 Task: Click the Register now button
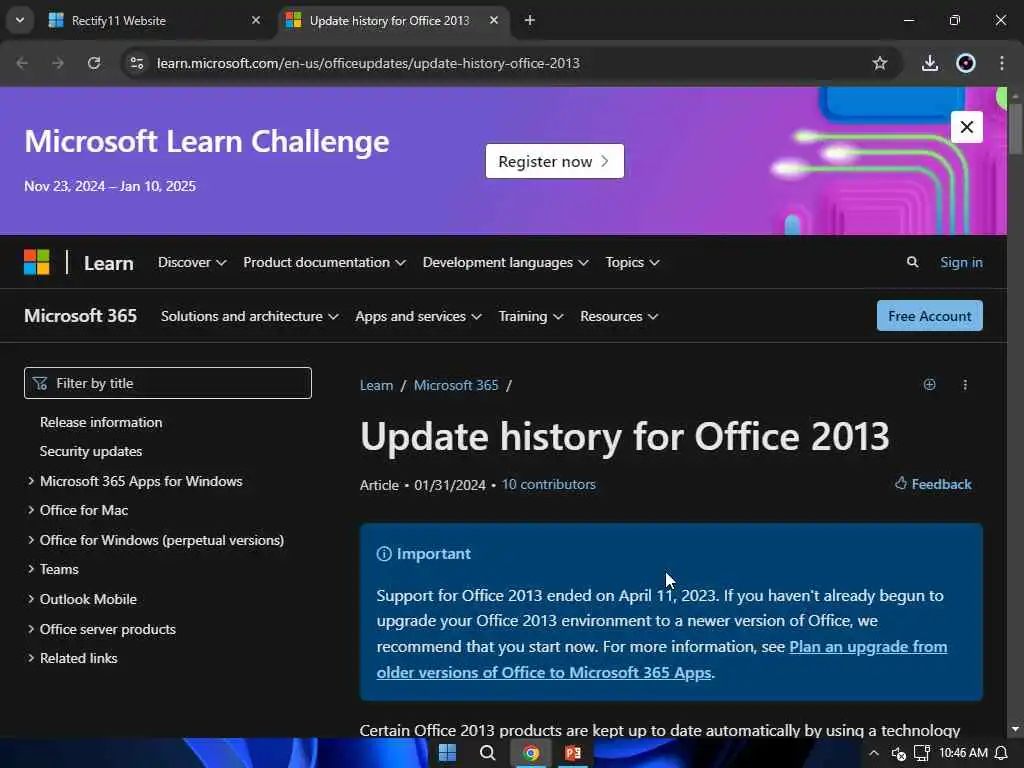[x=554, y=161]
